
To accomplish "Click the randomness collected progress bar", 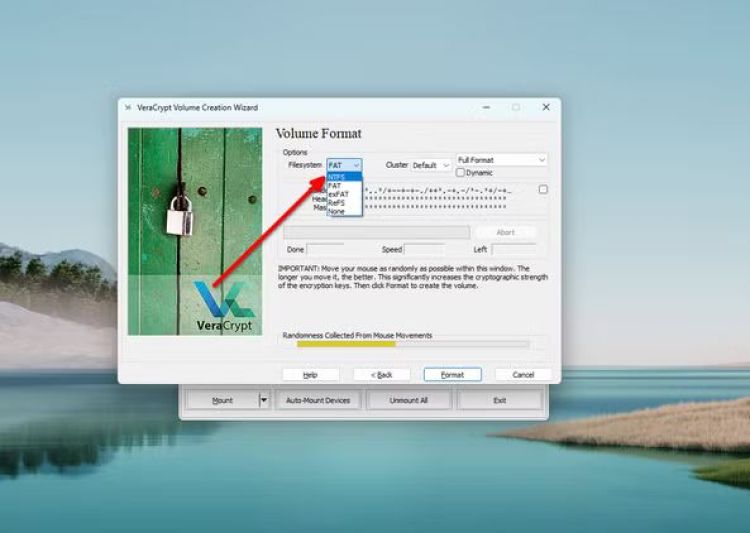I will [x=405, y=344].
